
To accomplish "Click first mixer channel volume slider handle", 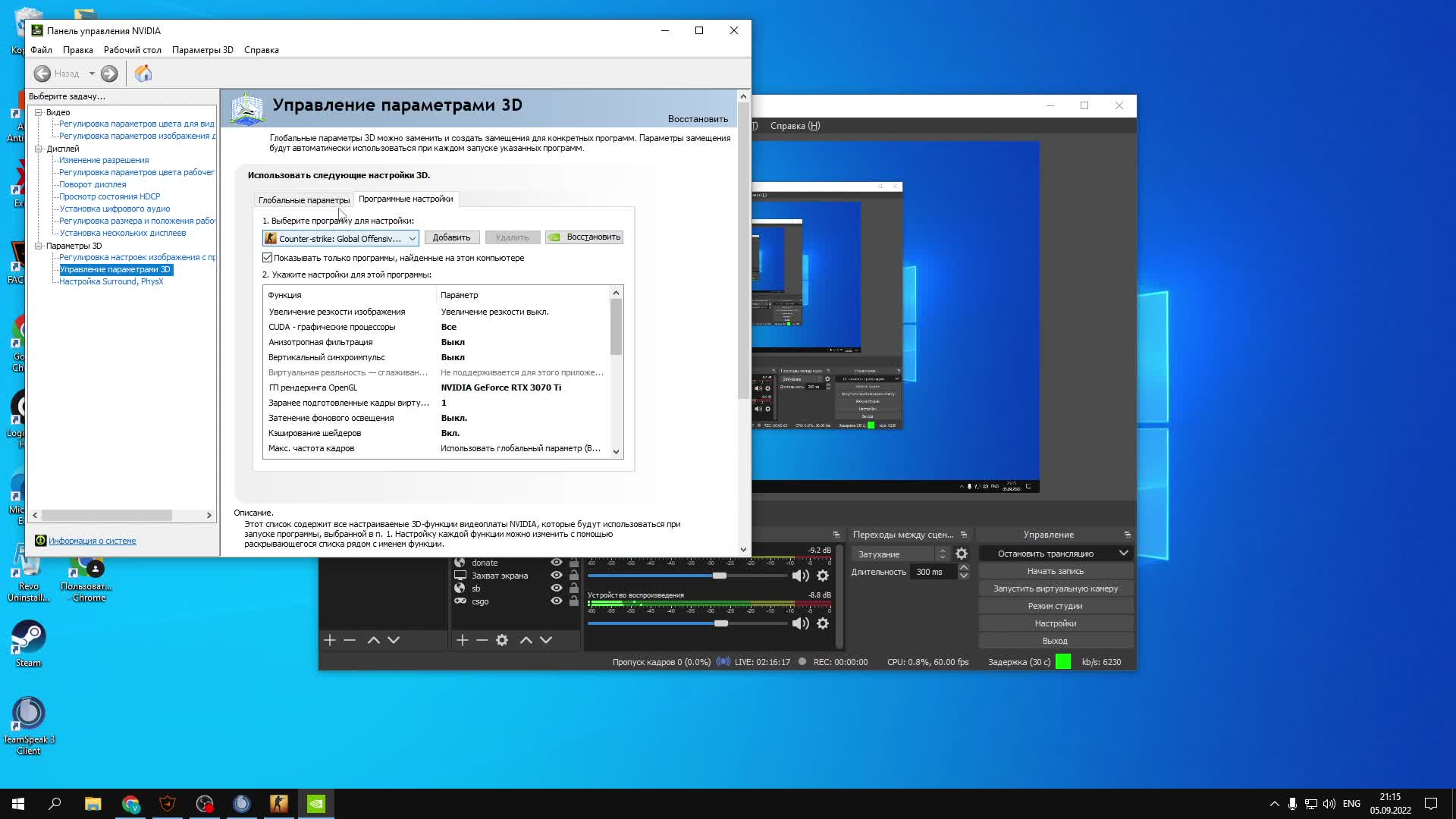I will [720, 576].
